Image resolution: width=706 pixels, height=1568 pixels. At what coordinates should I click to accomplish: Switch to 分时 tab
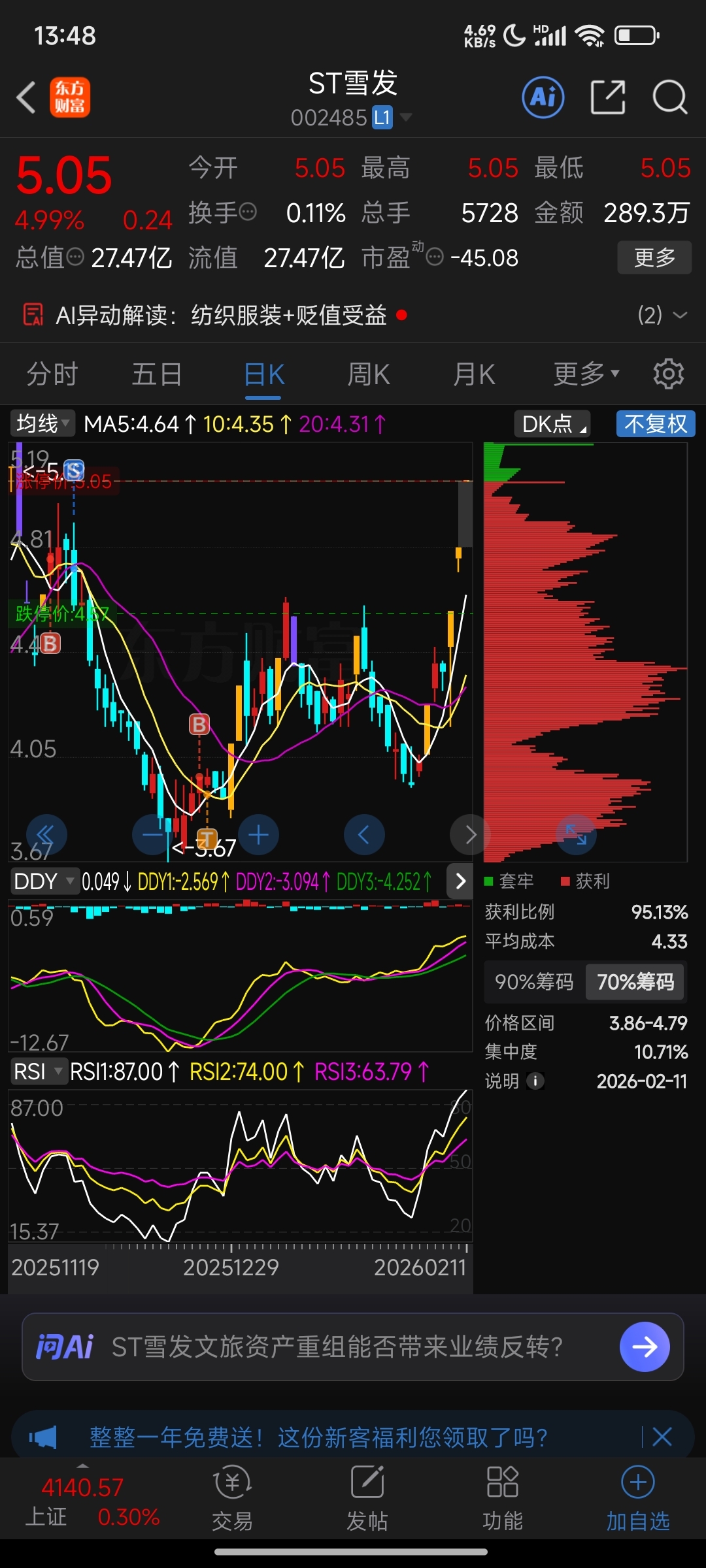point(52,374)
